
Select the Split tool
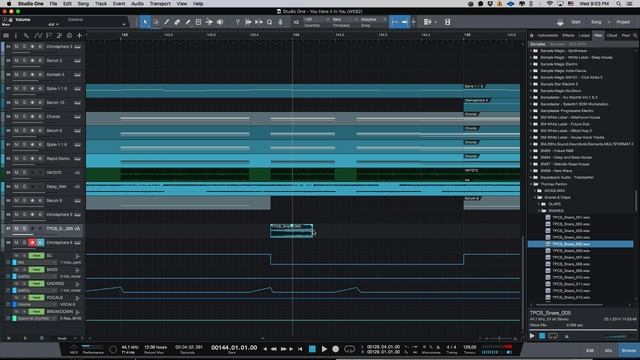coord(167,22)
